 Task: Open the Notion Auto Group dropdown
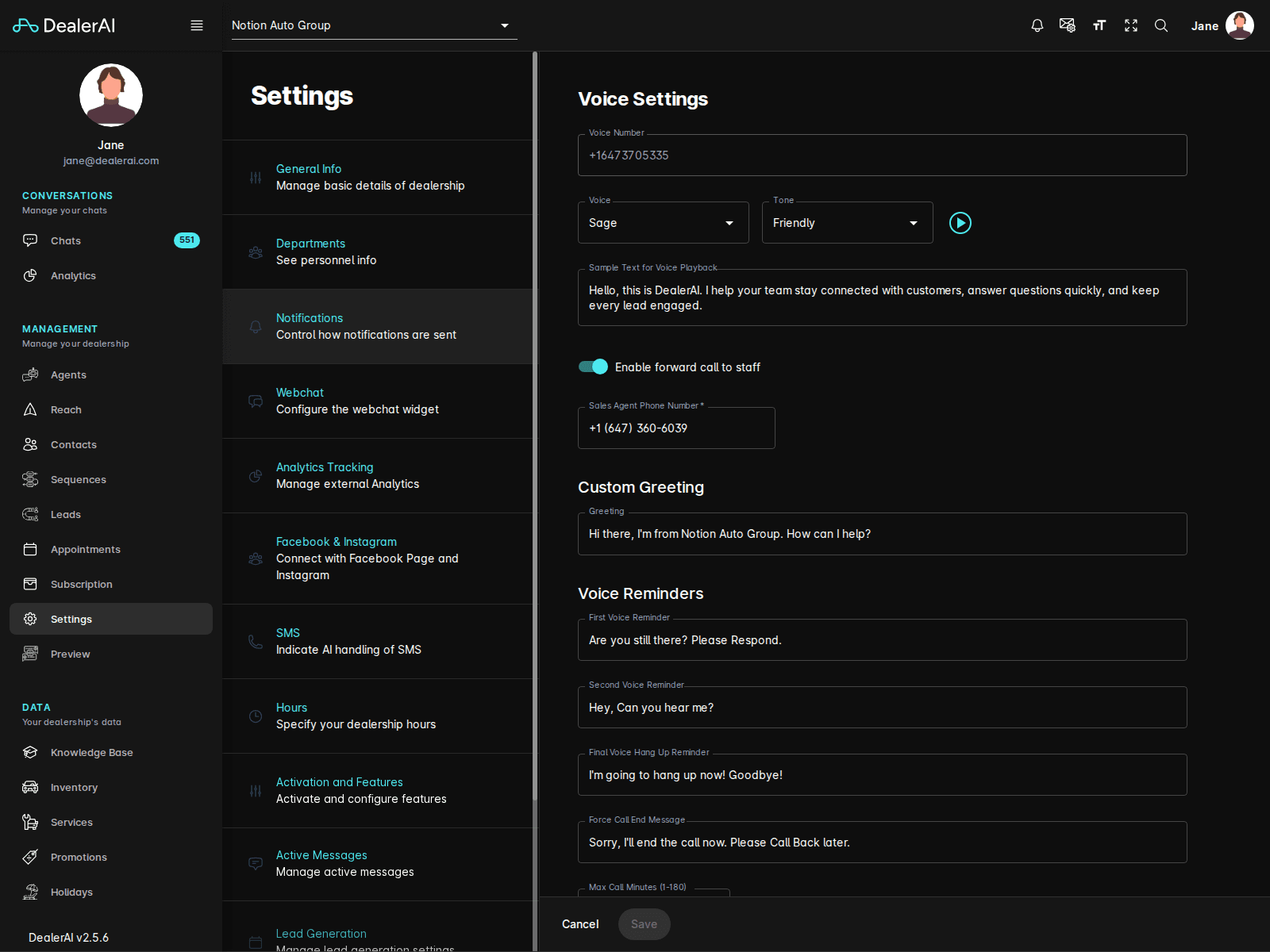tap(504, 25)
